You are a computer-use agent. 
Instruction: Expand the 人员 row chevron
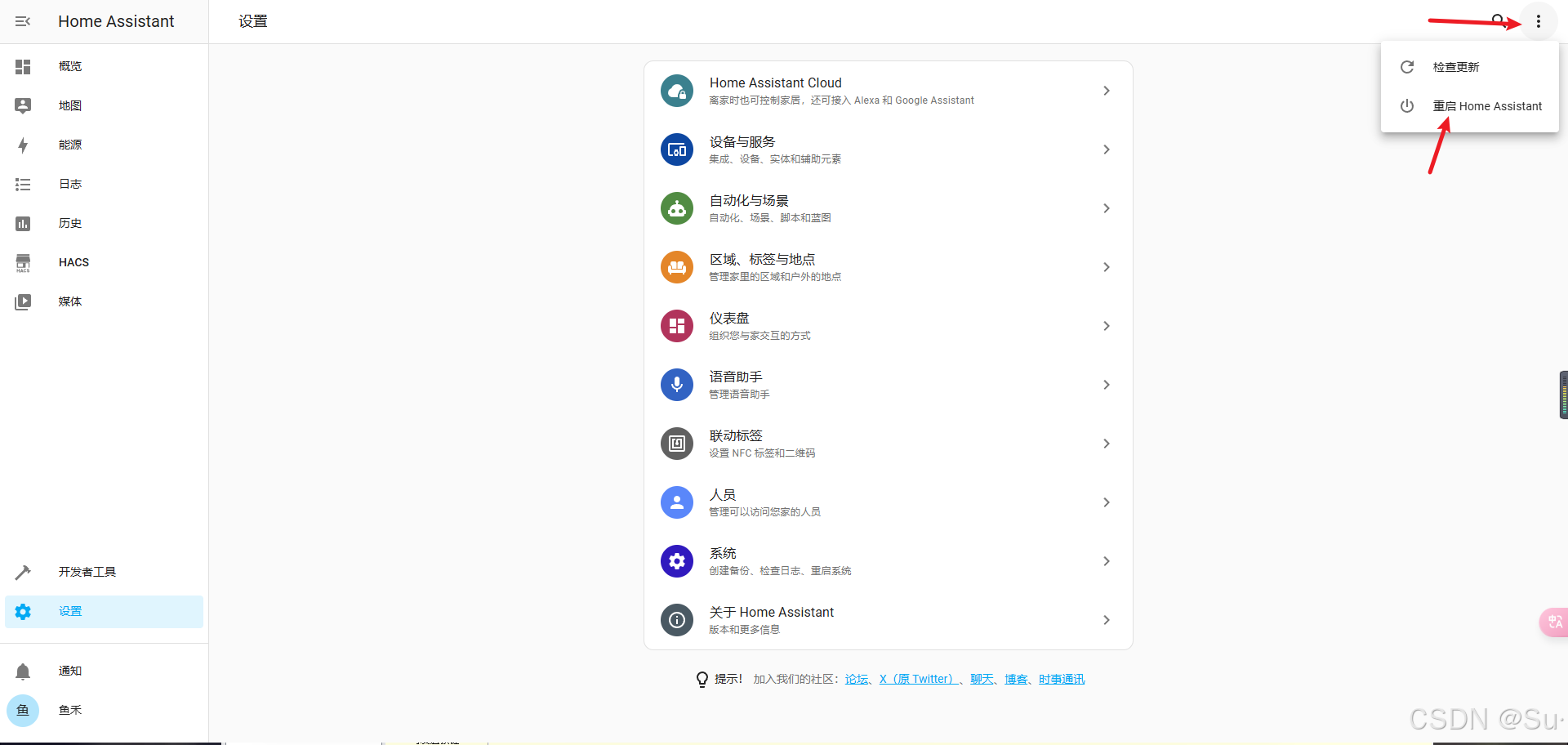[x=1107, y=502]
